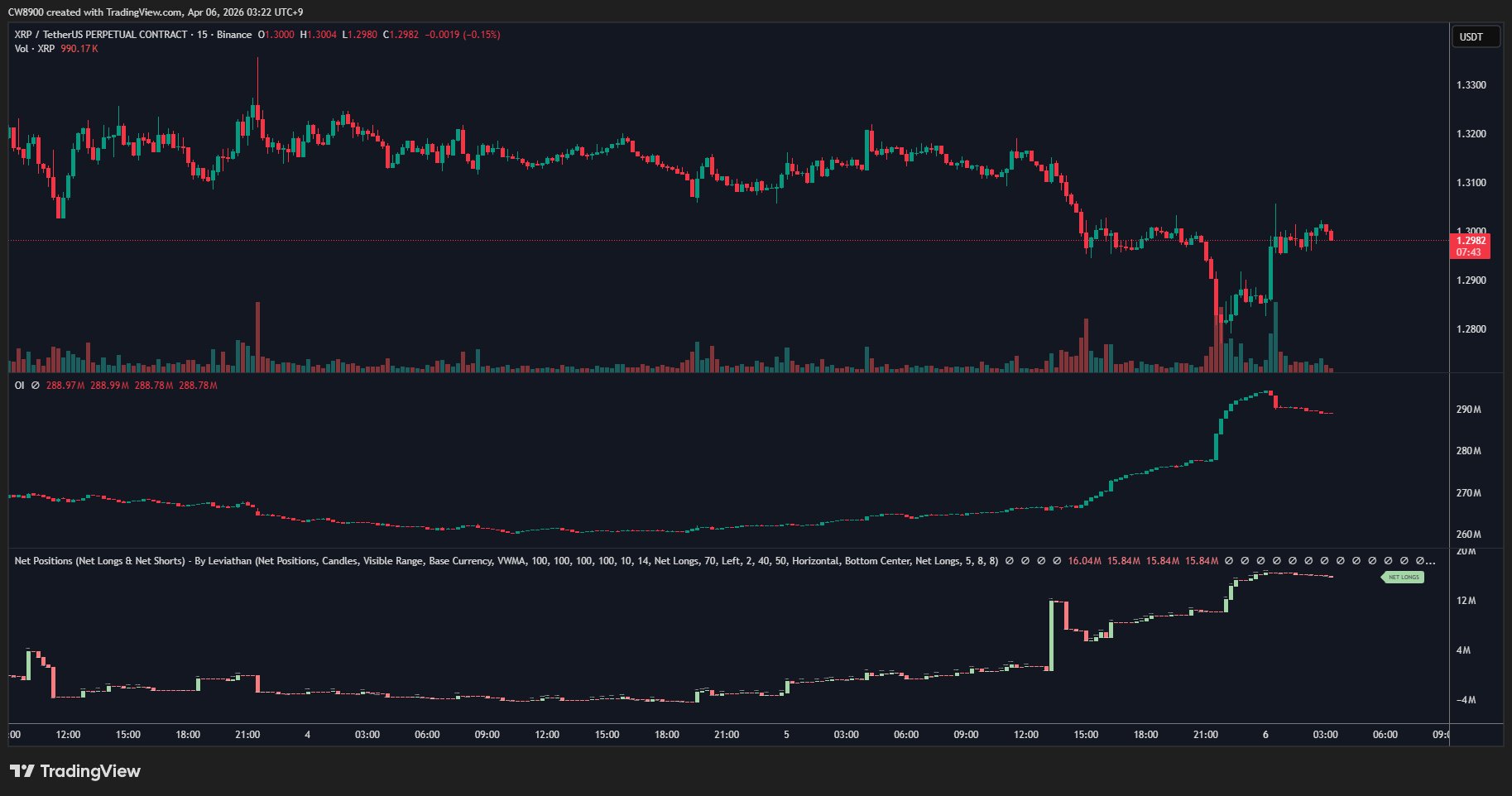
Task: Click the 270M open interest axis label
Action: pyautogui.click(x=1468, y=493)
